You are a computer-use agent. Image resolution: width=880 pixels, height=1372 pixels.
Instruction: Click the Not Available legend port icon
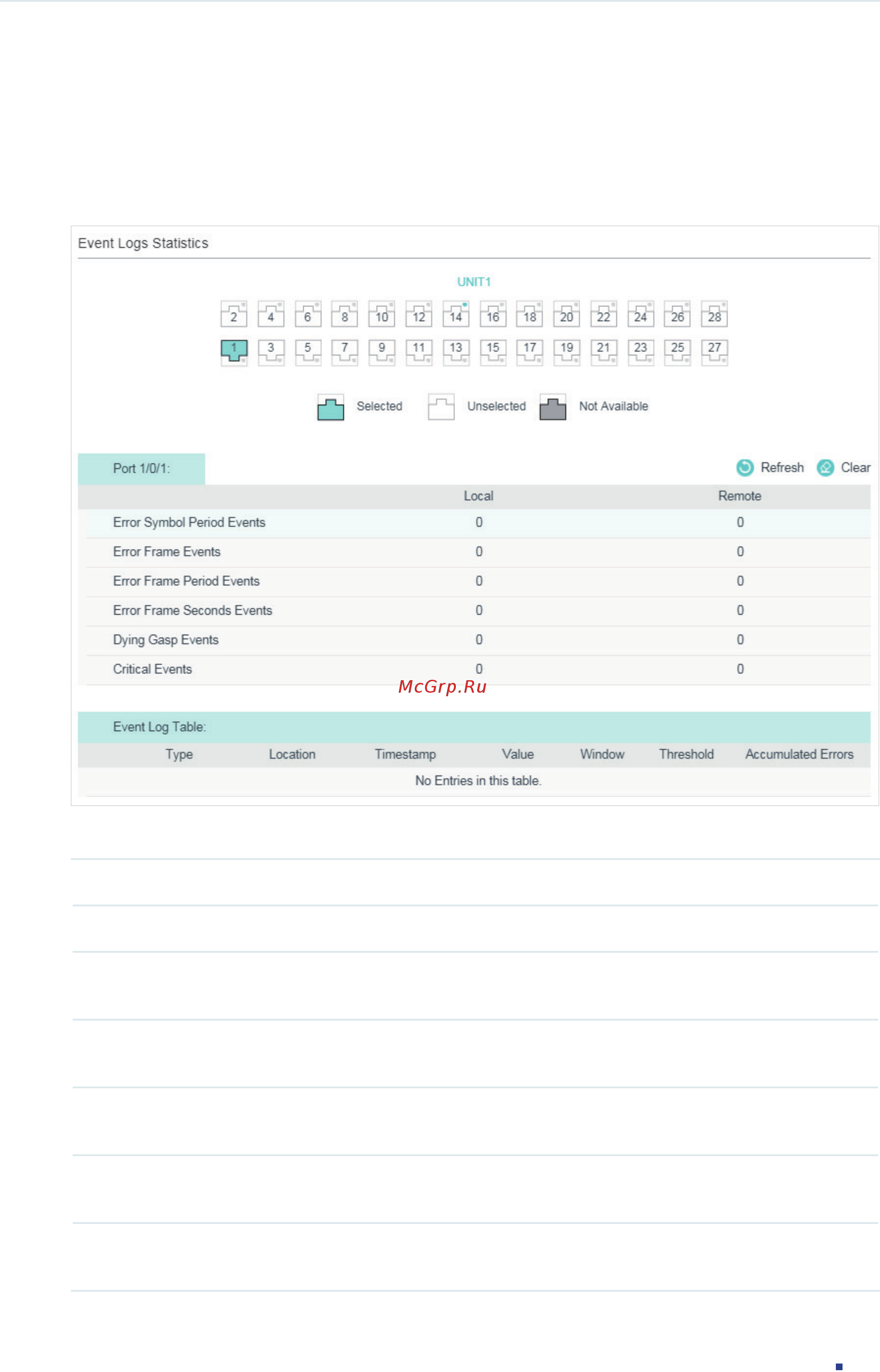coord(553,407)
